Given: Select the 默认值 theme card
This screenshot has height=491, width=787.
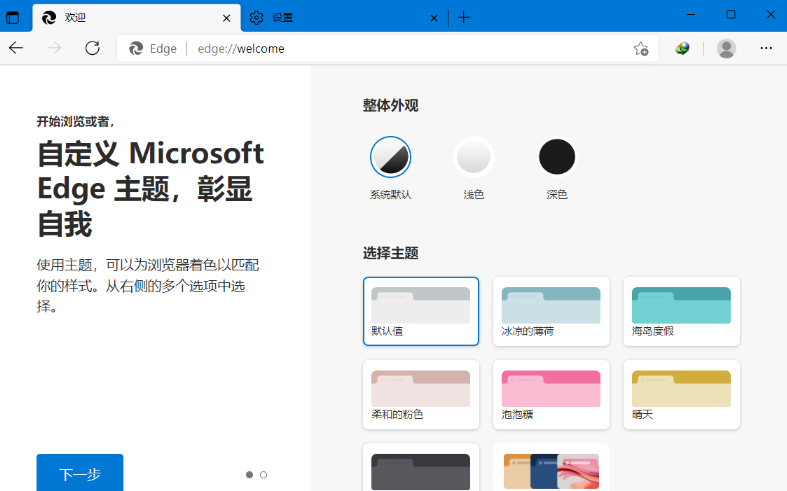Looking at the screenshot, I should (x=421, y=311).
